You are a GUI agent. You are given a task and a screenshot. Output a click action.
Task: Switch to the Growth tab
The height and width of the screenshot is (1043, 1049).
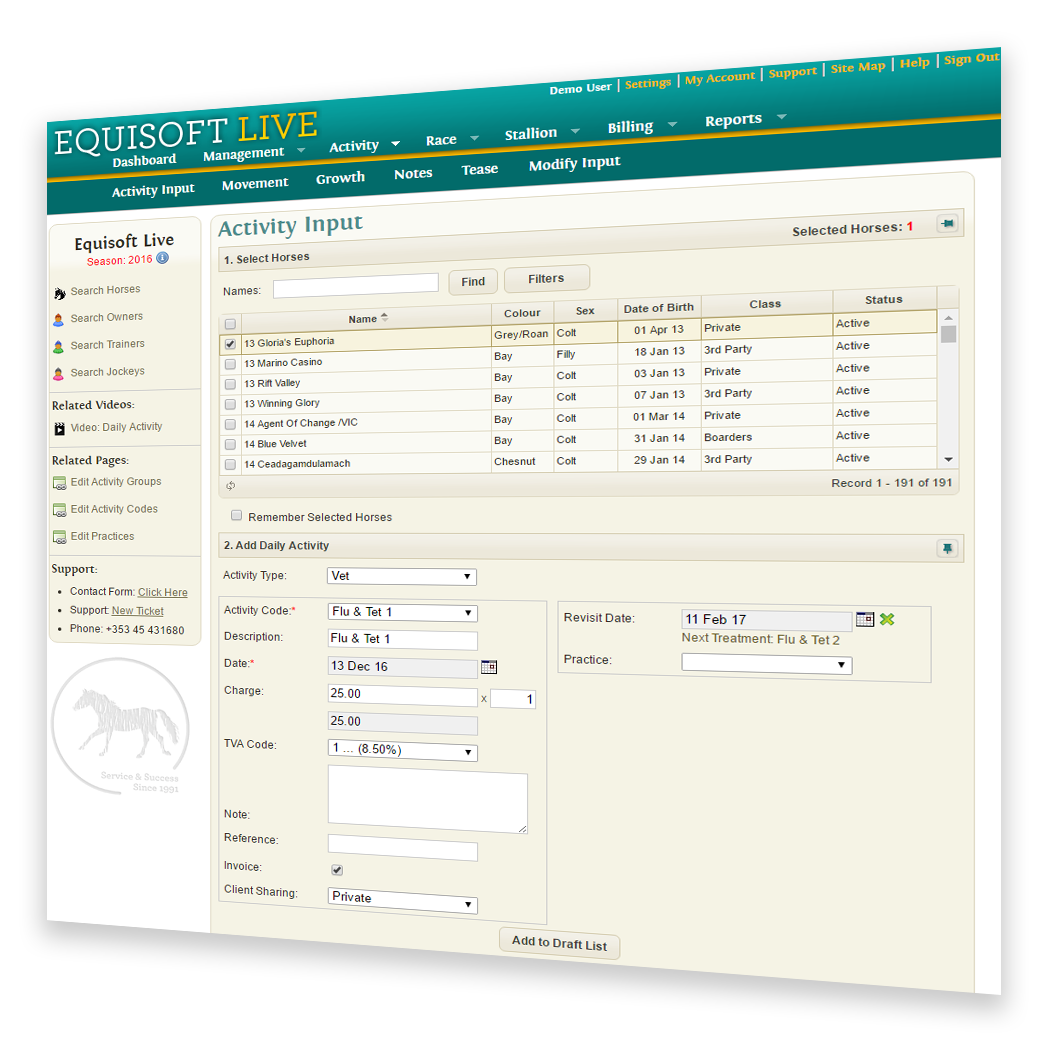click(340, 178)
